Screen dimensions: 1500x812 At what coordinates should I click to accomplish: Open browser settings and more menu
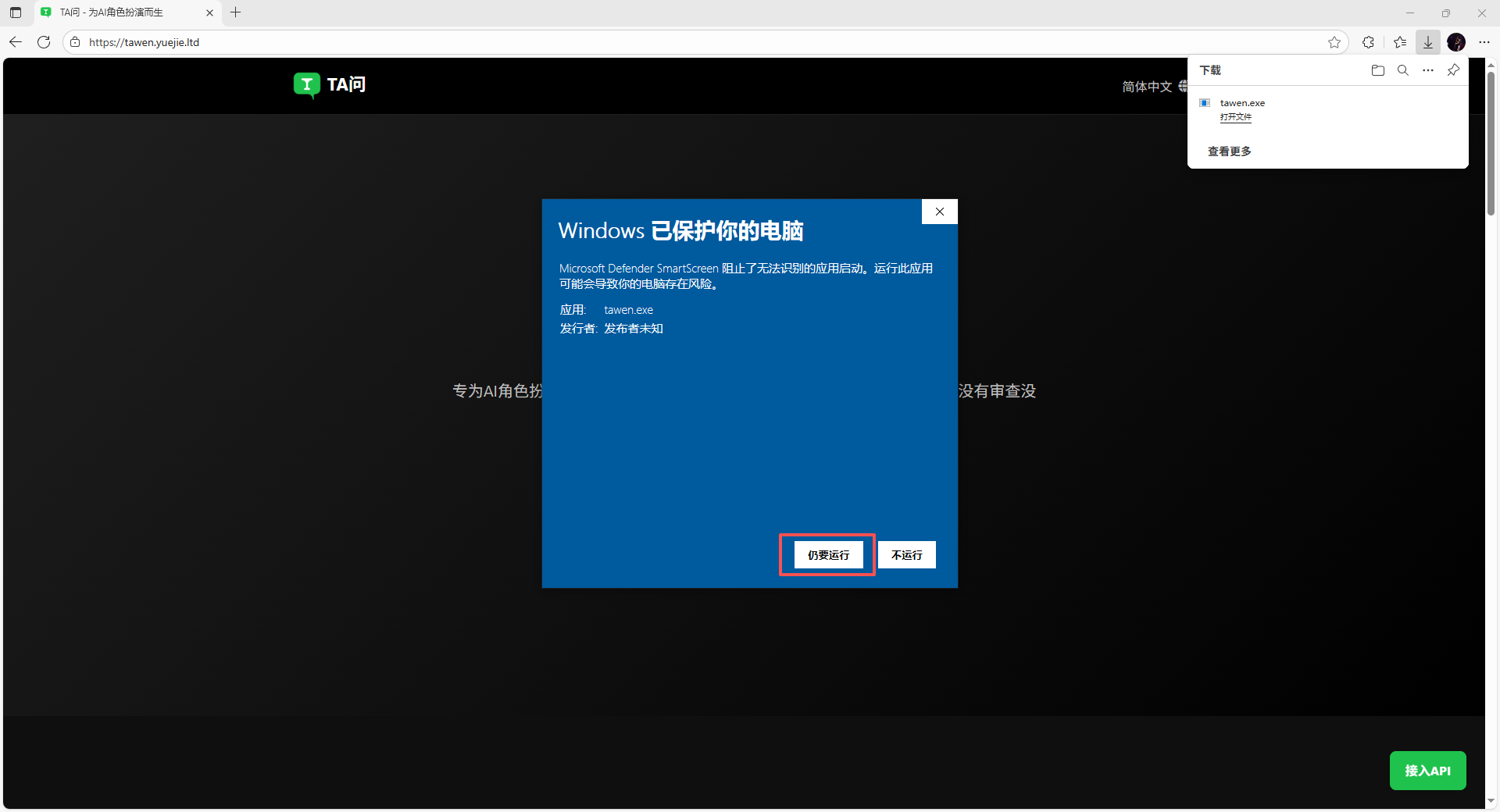[1484, 42]
